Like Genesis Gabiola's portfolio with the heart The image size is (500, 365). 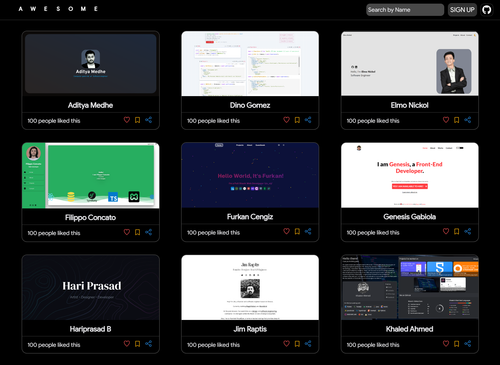click(446, 231)
